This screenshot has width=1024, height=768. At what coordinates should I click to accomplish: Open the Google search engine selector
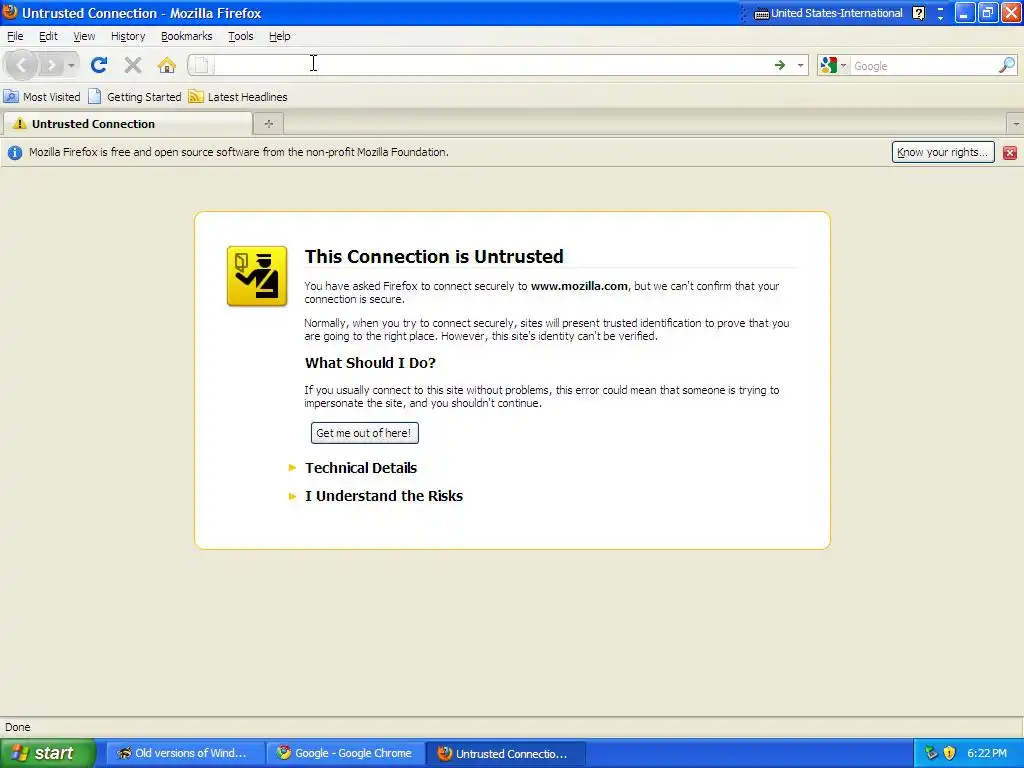pyautogui.click(x=833, y=65)
